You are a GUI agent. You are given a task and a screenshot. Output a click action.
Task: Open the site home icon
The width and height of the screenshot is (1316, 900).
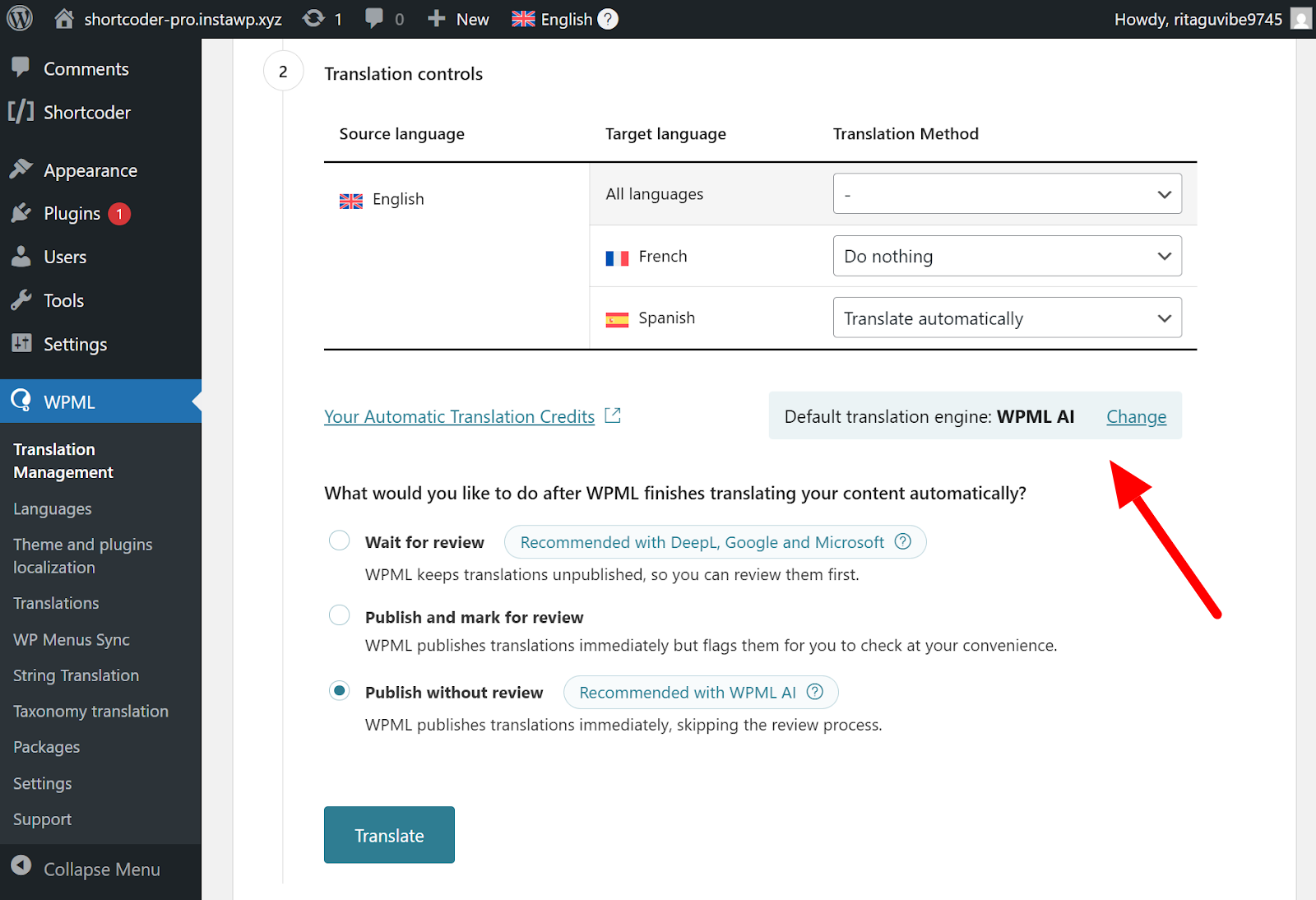click(64, 18)
